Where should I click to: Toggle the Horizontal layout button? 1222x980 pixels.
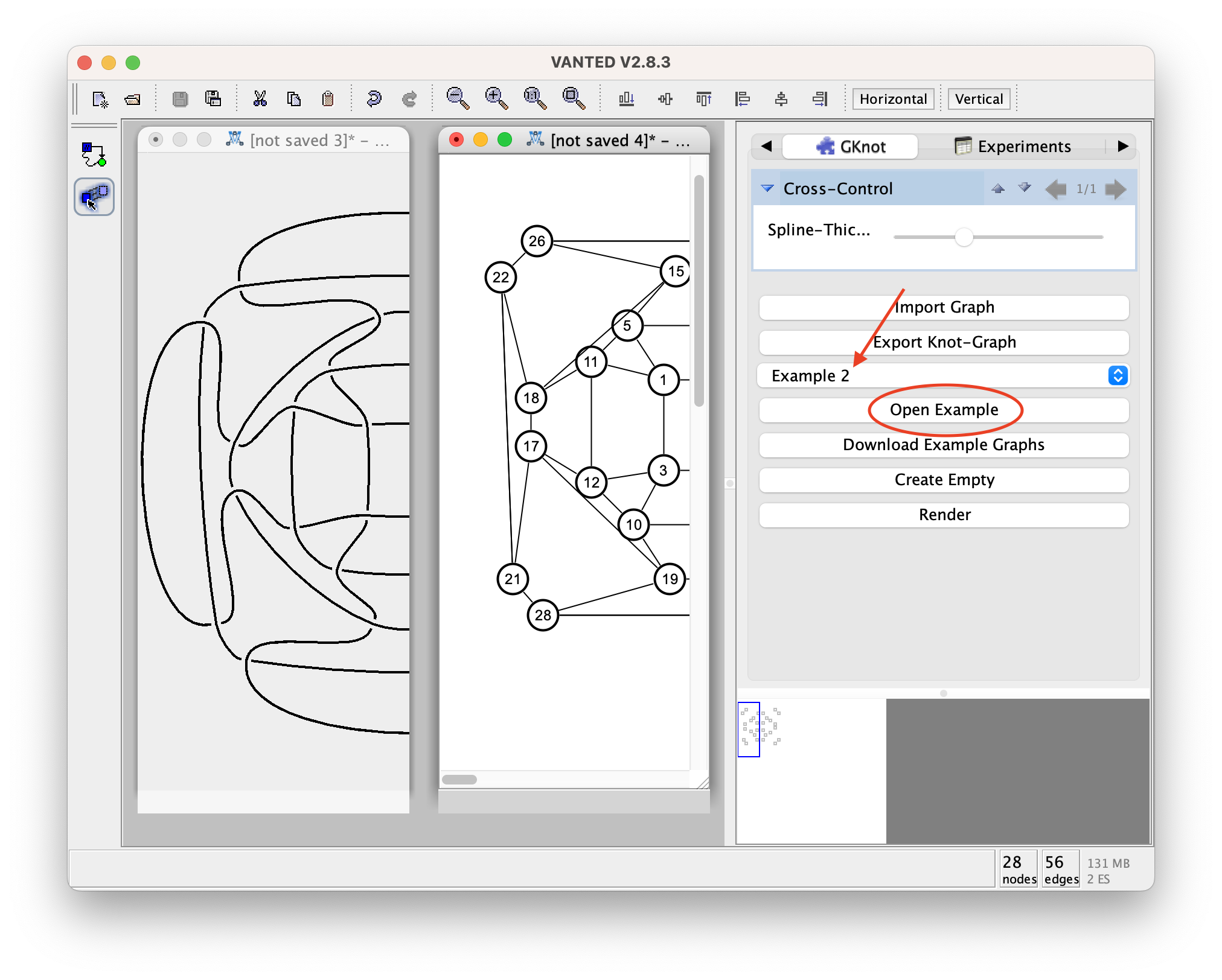click(893, 99)
